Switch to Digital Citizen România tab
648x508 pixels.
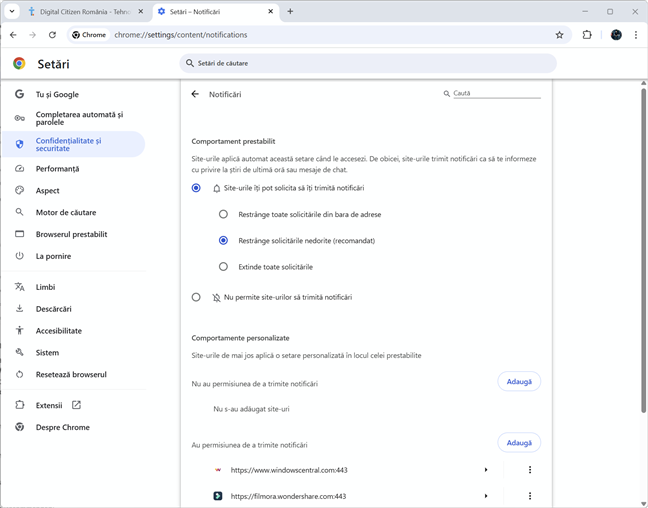pyautogui.click(x=80, y=11)
